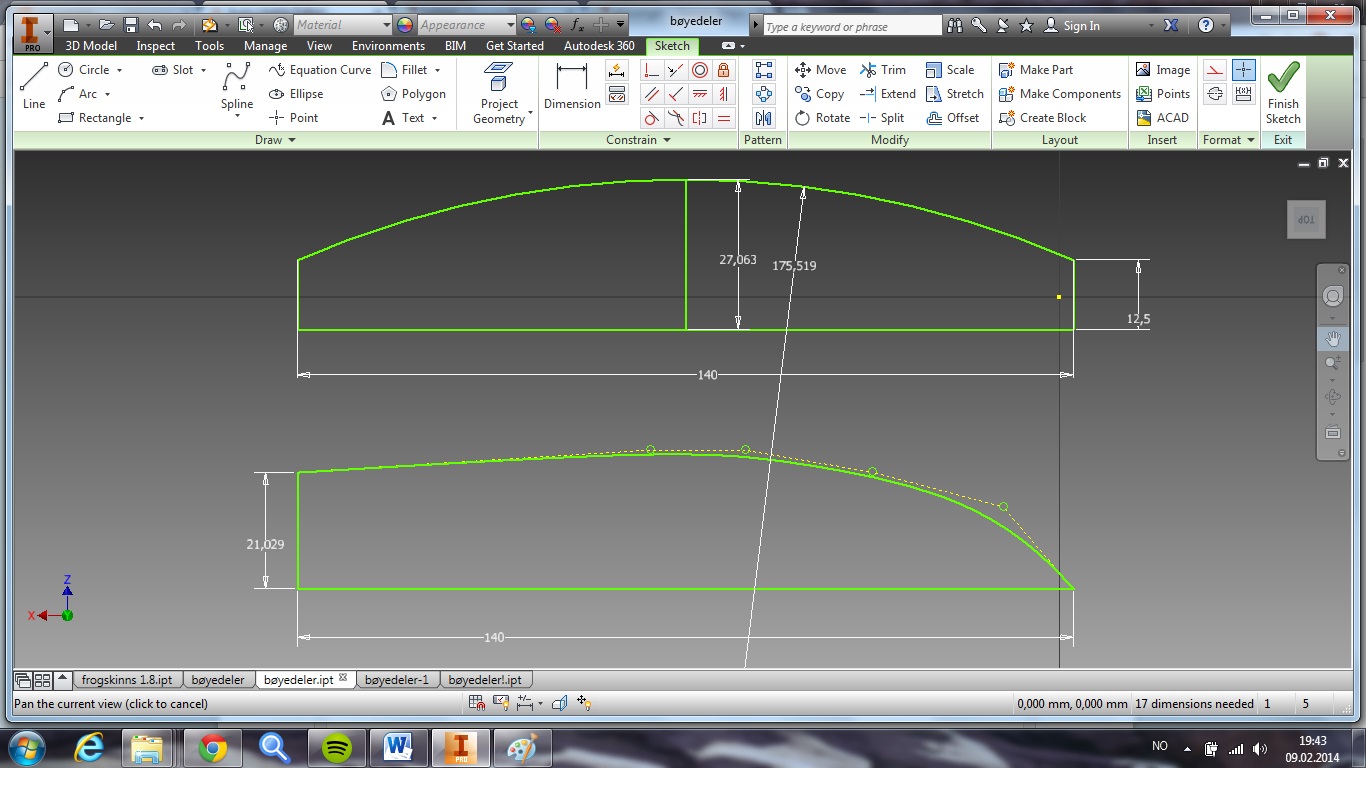Open the Pan tool on navigation bar
This screenshot has height=792, width=1366.
(1333, 339)
